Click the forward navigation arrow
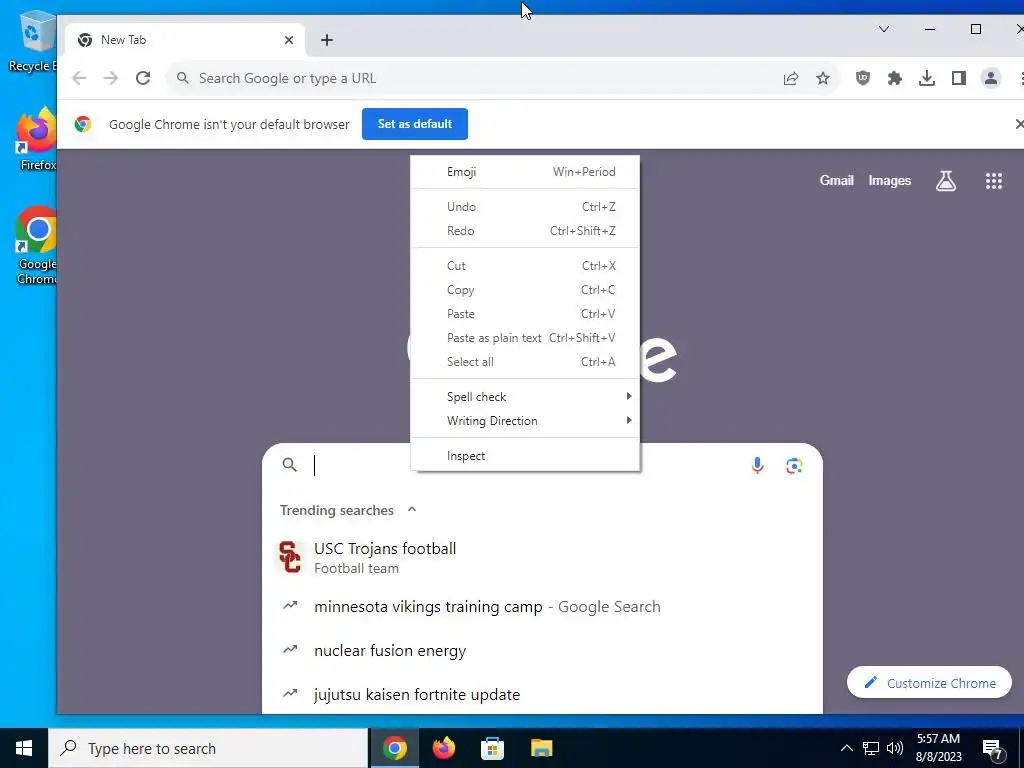Screen dimensions: 1024x768 pos(111,78)
